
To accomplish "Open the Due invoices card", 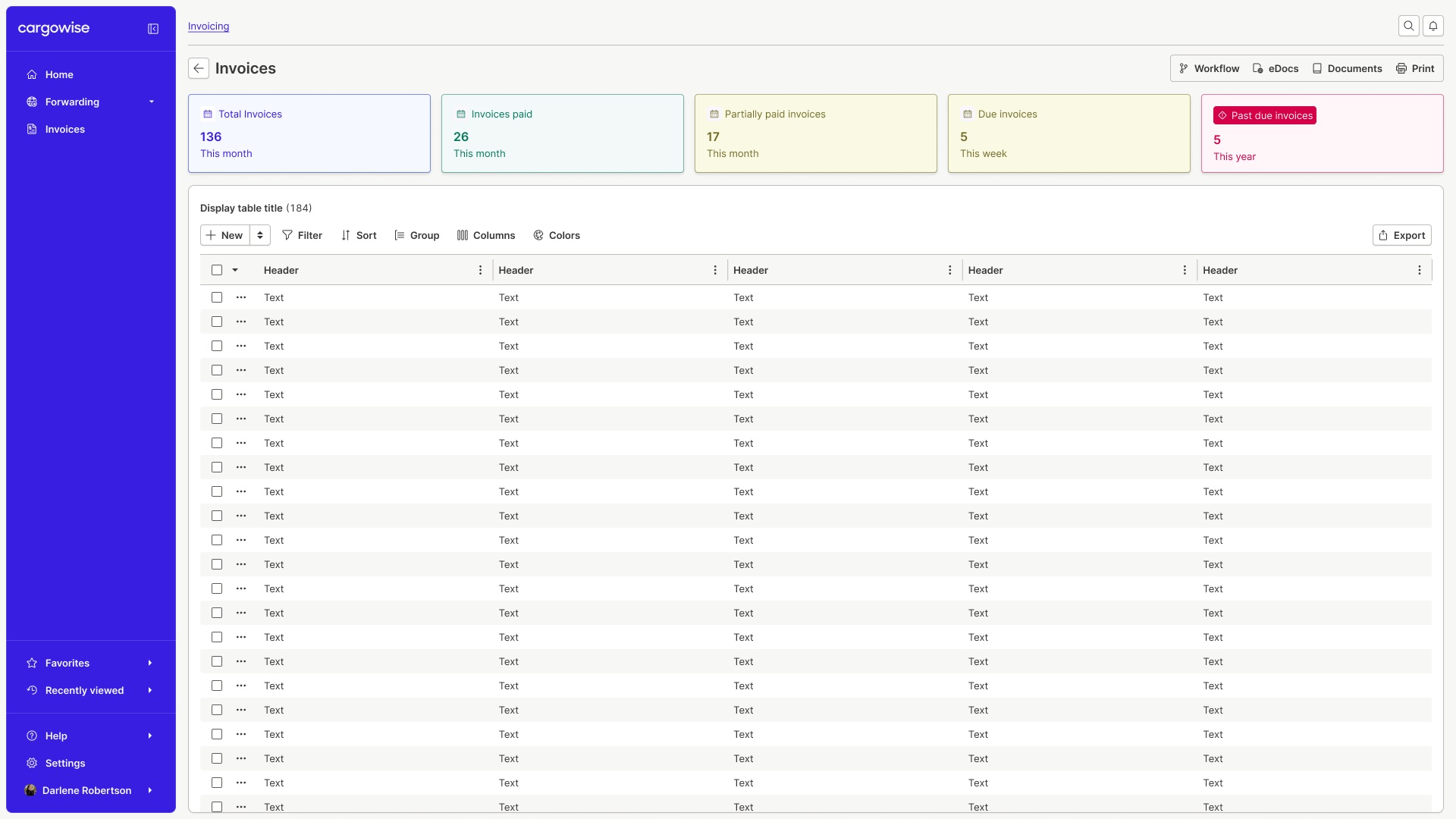I will [x=1069, y=133].
